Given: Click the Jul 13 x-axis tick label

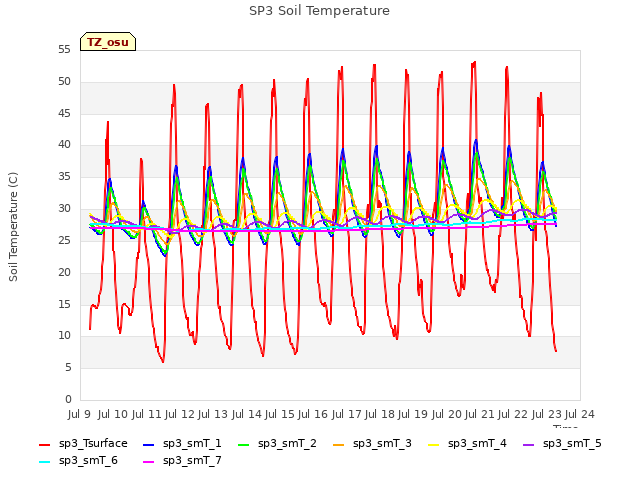Looking at the screenshot, I should click(x=213, y=415).
